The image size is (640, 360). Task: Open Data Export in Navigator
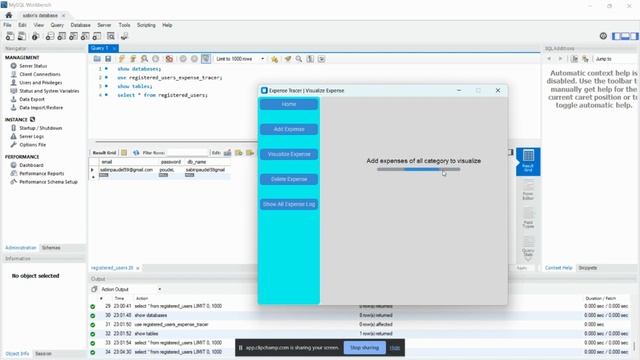[32, 99]
